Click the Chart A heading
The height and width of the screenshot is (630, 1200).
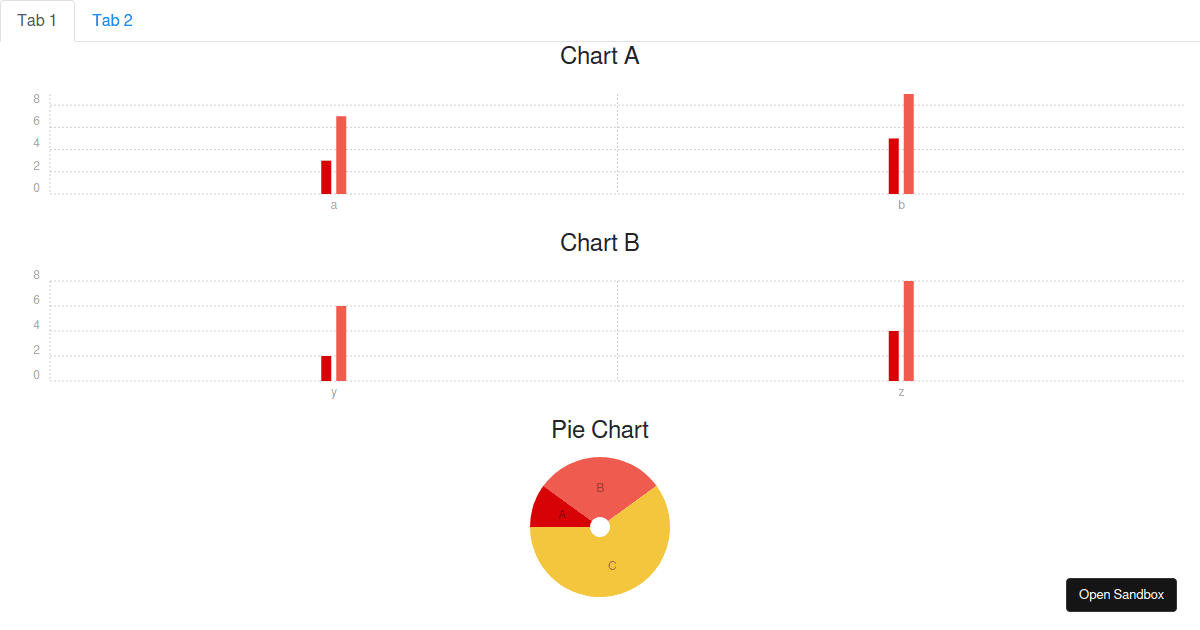tap(600, 56)
